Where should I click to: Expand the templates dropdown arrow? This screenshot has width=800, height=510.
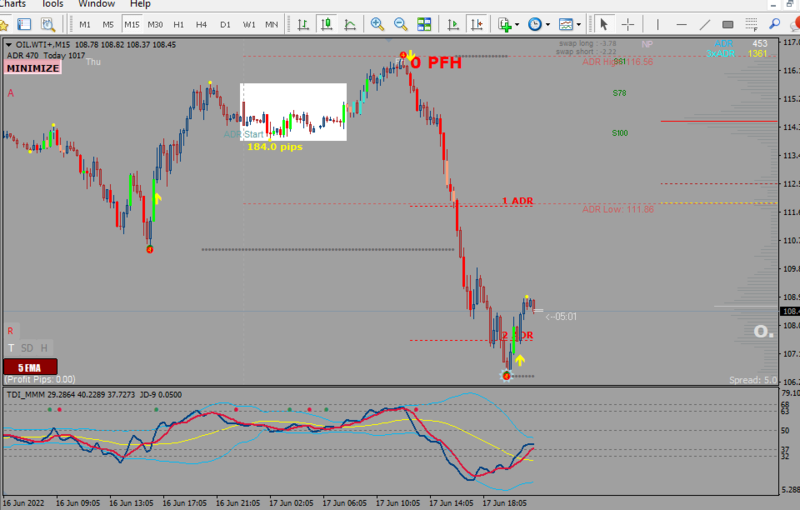click(x=579, y=24)
